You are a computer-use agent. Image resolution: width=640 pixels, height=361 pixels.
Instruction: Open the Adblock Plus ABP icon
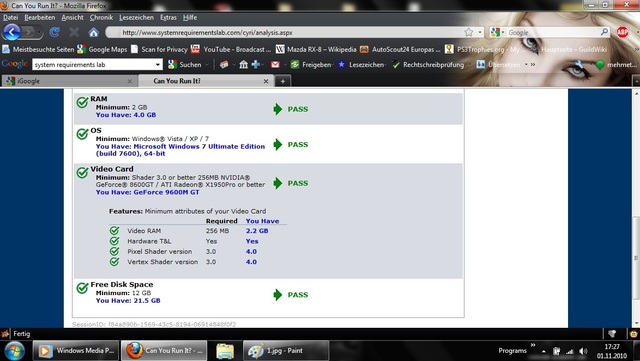point(622,32)
